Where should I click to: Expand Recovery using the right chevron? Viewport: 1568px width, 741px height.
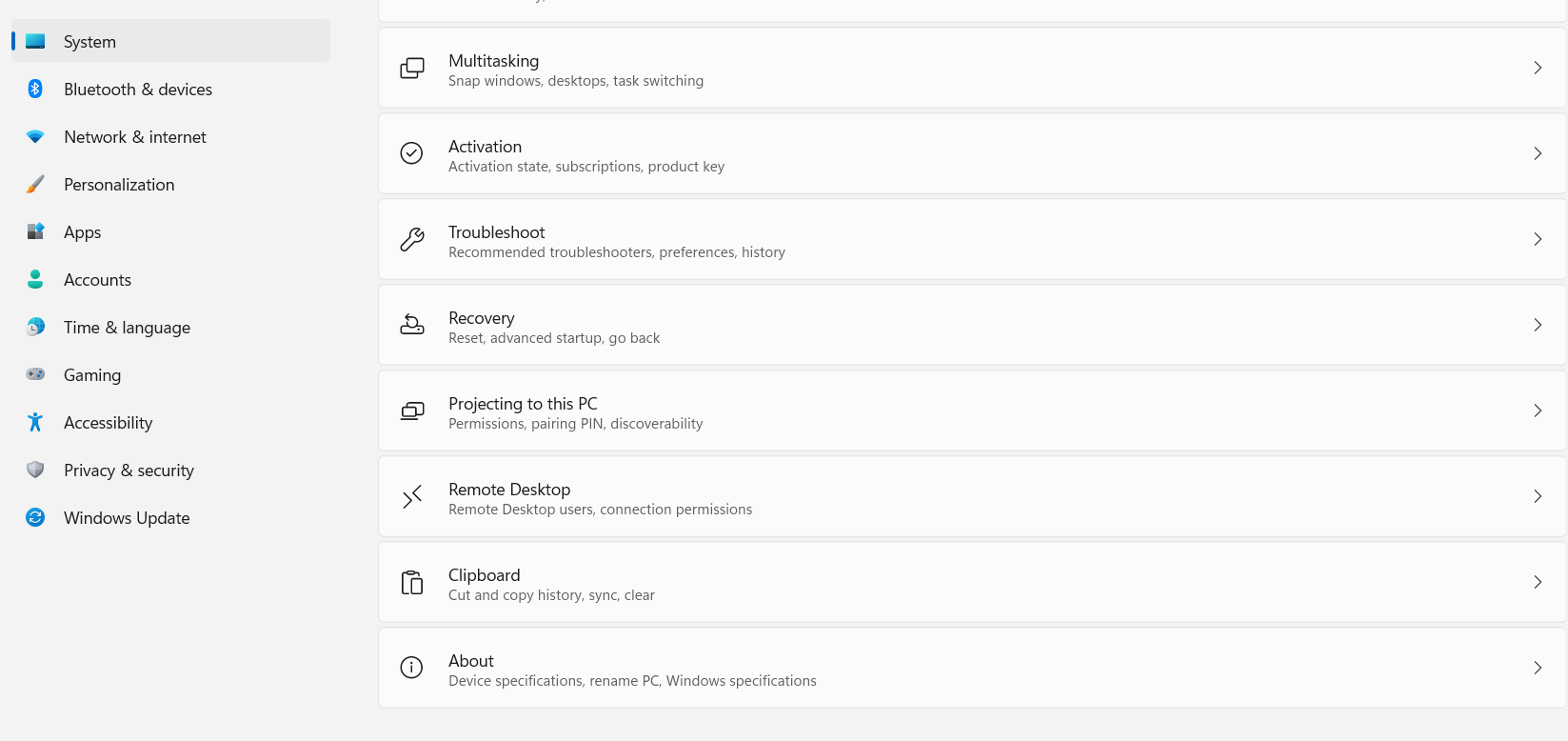tap(1538, 325)
